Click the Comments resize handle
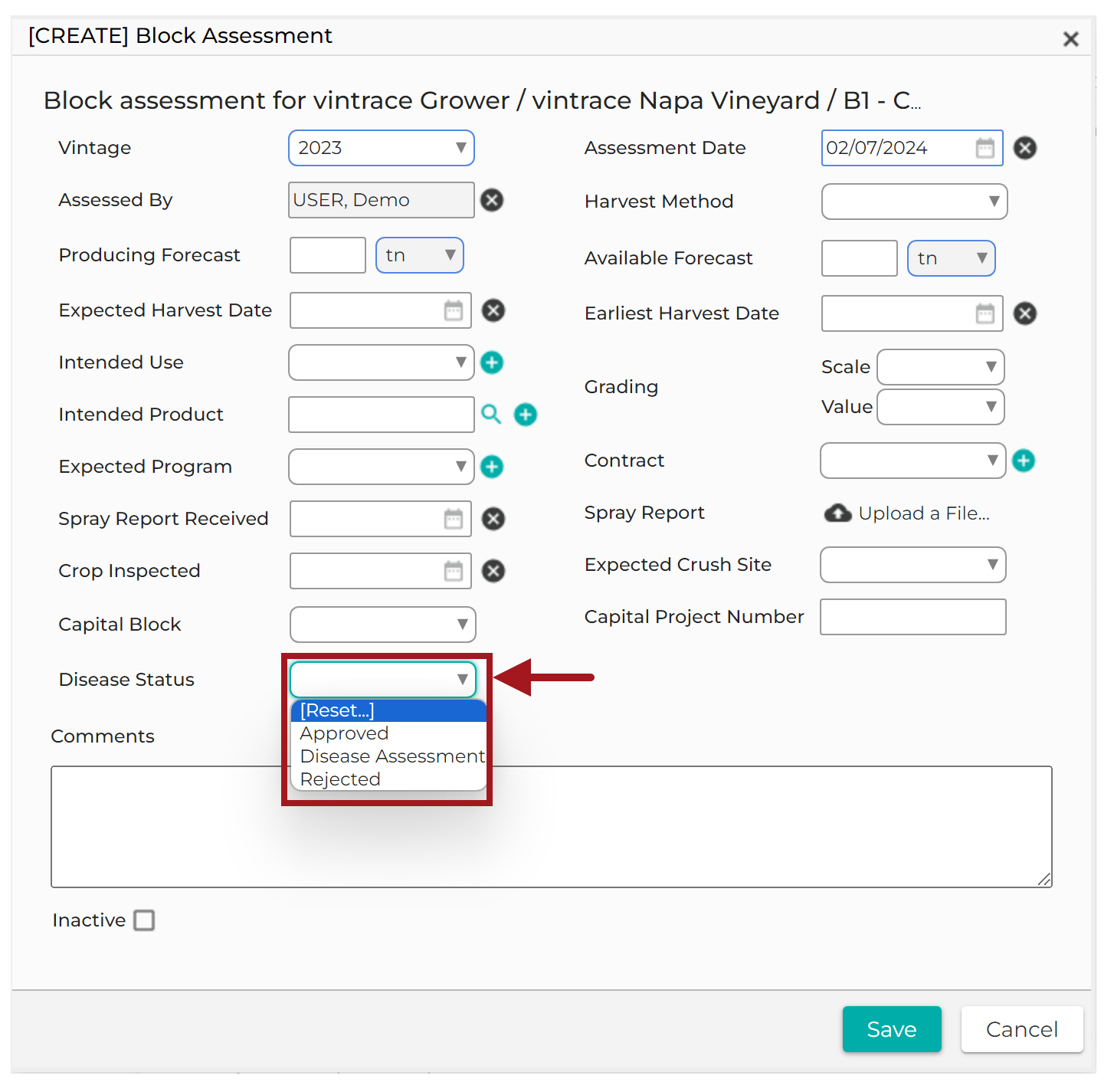1114x1092 pixels. [x=1044, y=880]
